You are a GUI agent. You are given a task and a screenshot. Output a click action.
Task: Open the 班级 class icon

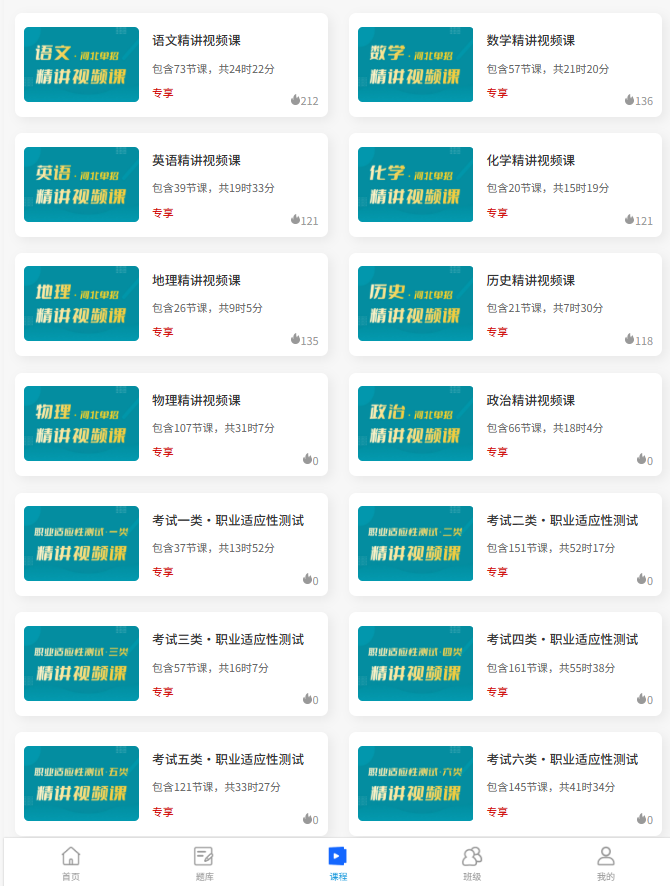tap(472, 857)
